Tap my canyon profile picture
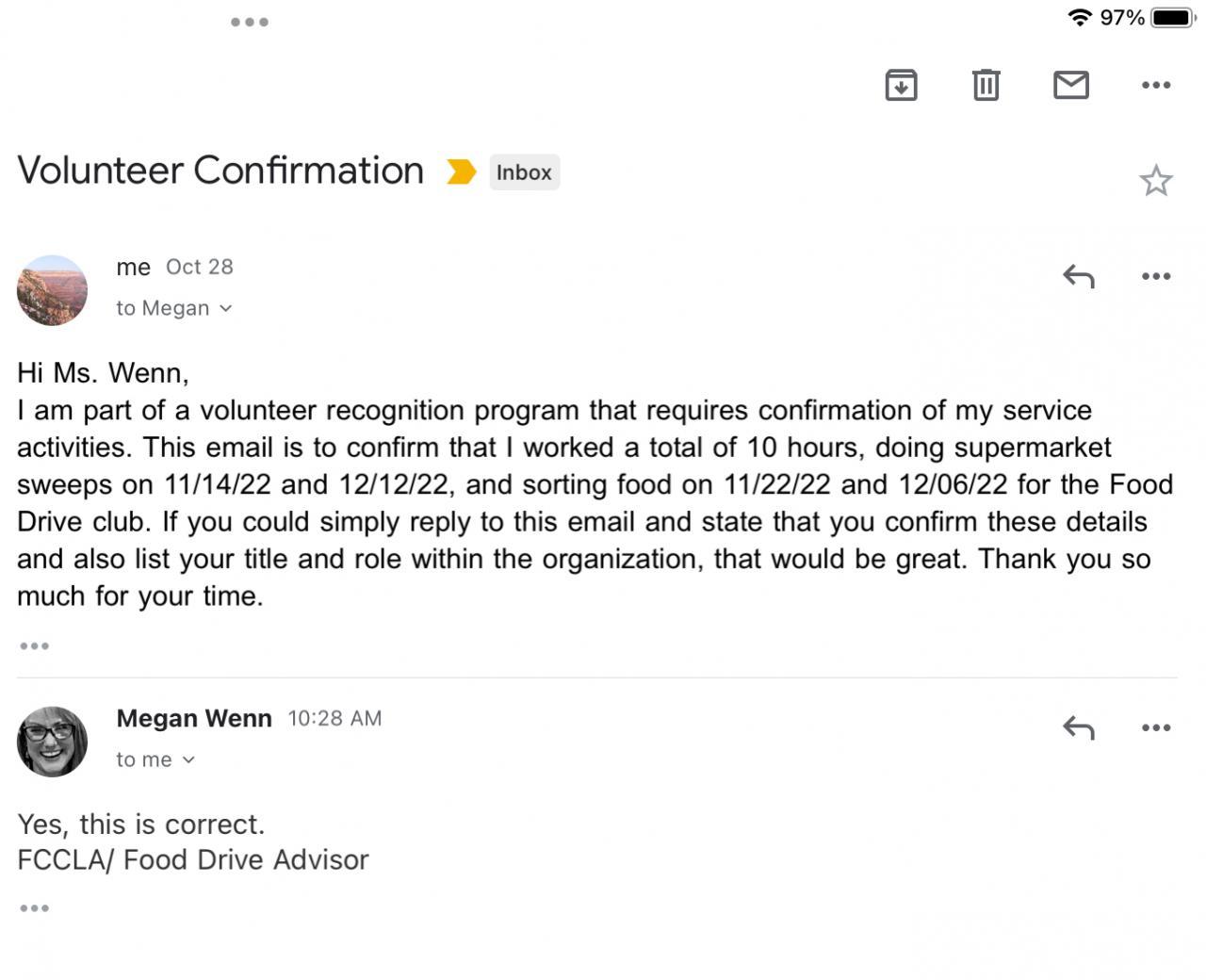 [52, 290]
